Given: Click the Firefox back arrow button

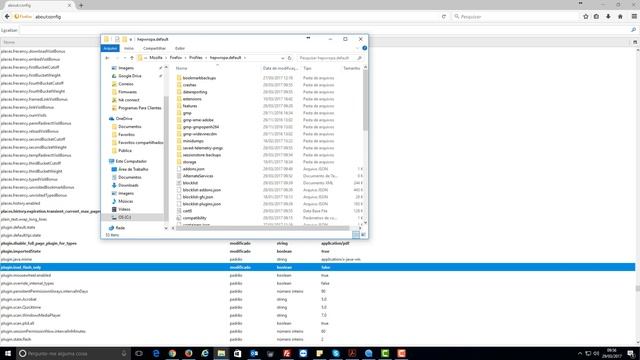Looking at the screenshot, I should [7, 16].
